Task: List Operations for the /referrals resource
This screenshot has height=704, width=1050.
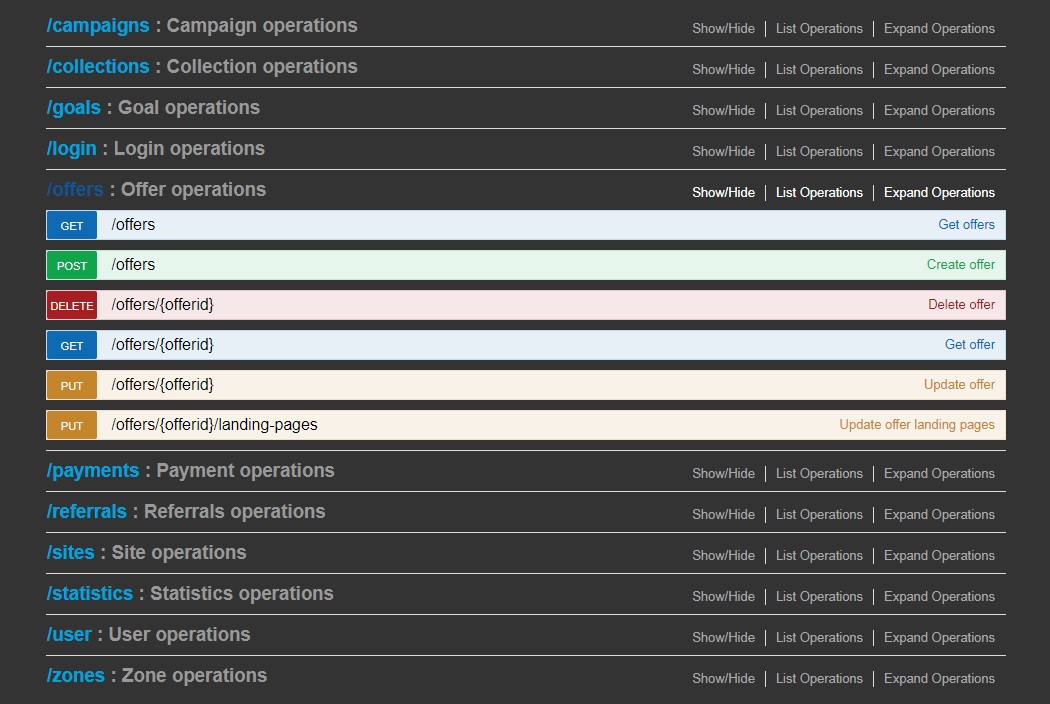Action: 819,514
